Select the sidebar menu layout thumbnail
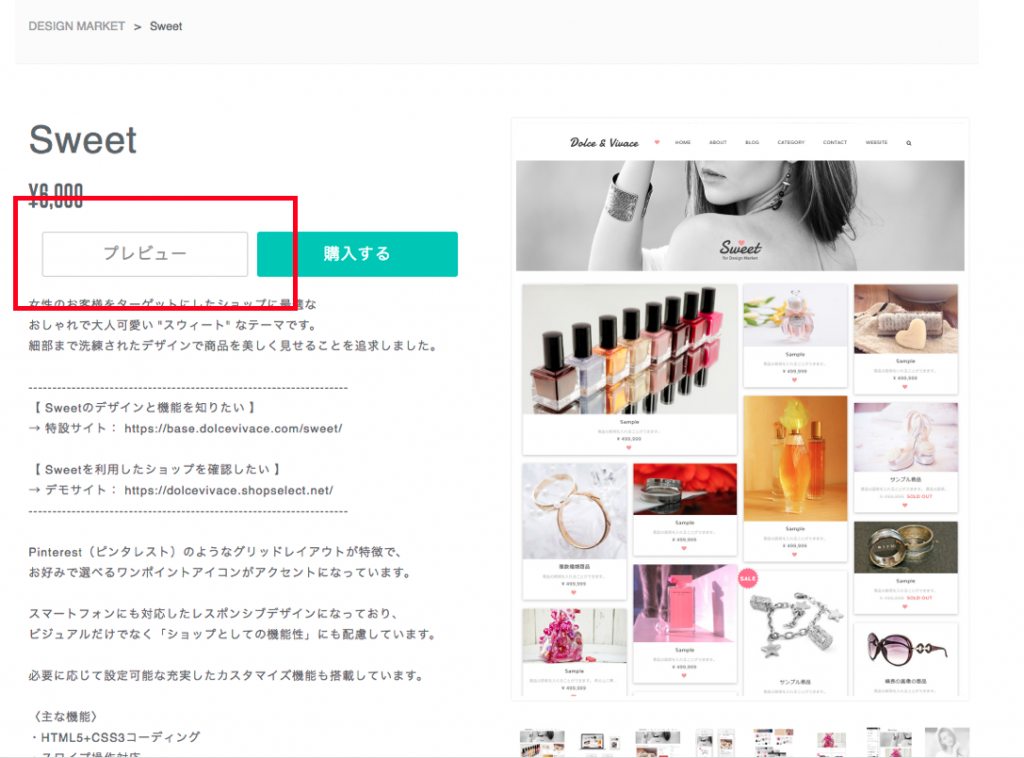This screenshot has width=1024, height=758. pos(889,742)
